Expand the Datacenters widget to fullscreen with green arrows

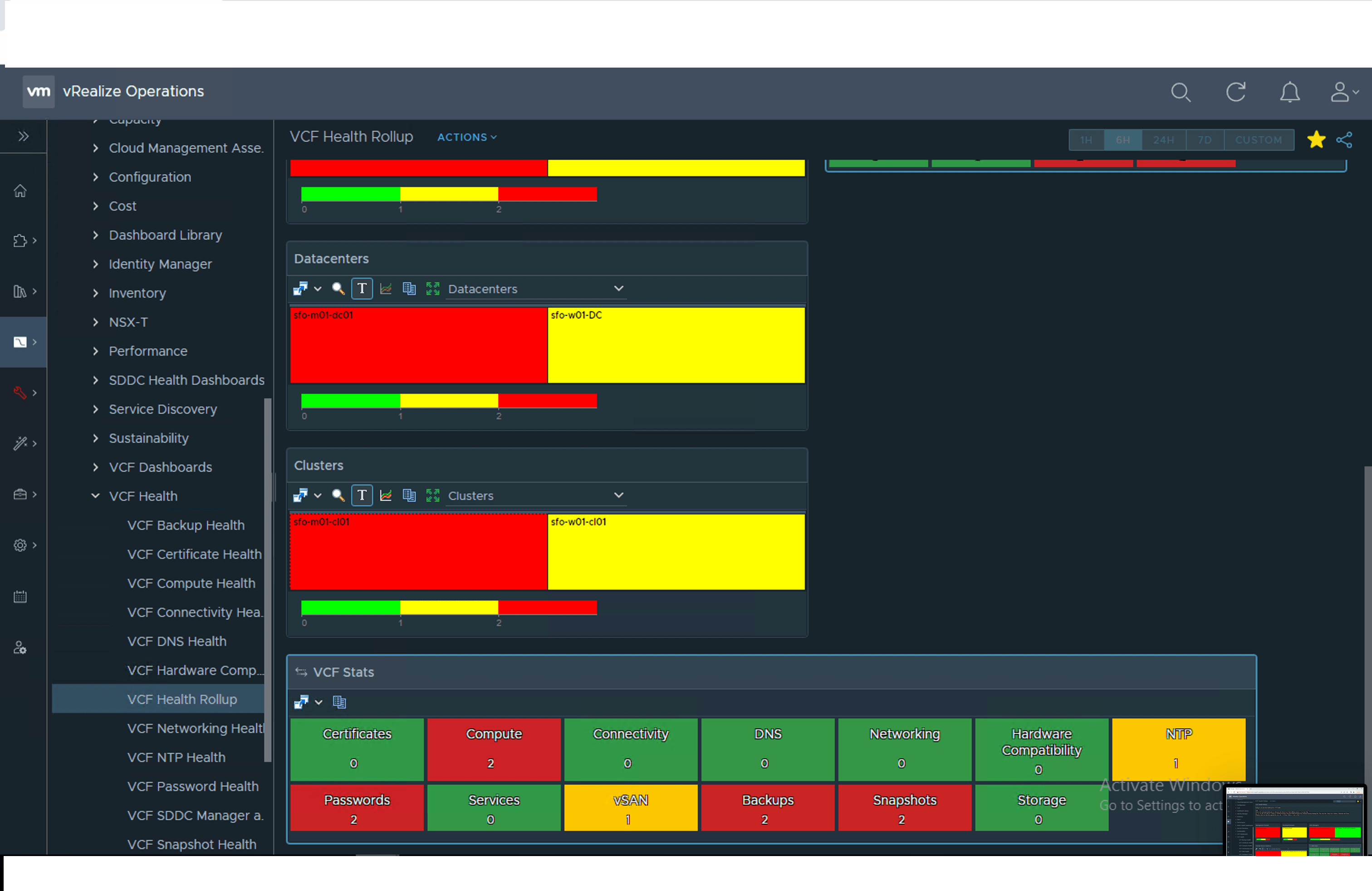[432, 289]
